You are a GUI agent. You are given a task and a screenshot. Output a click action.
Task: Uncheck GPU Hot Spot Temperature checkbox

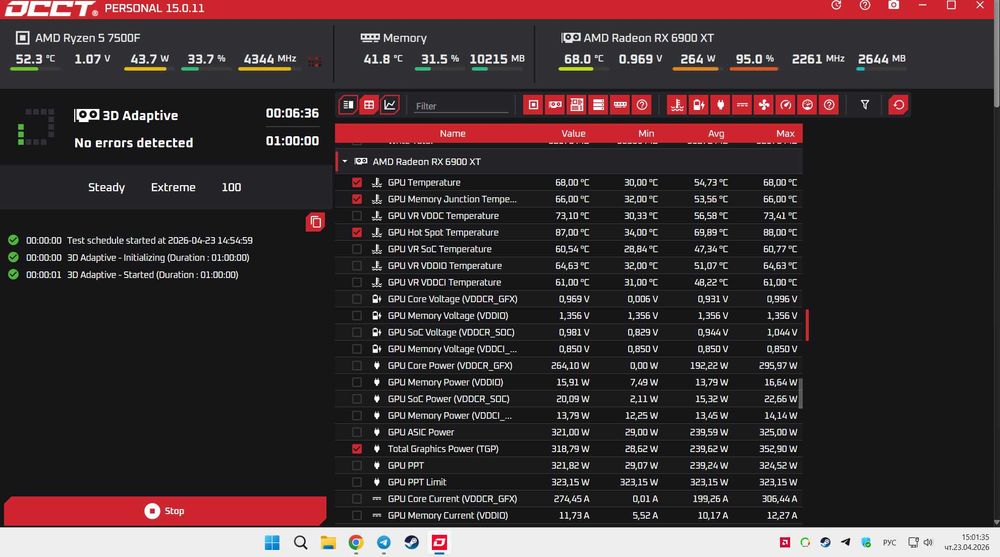(357, 232)
